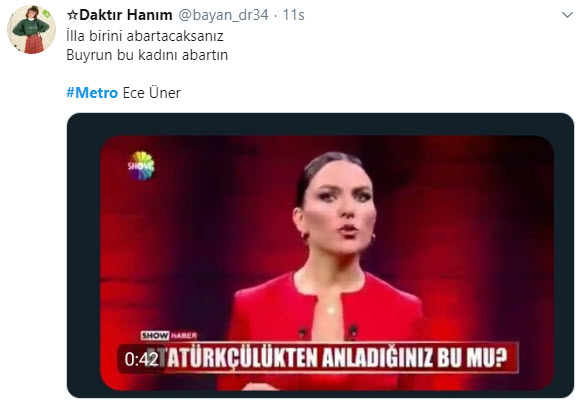Viewport: 580px width, 410px height.
Task: Click the dot separator before 11s
Action: [x=276, y=16]
